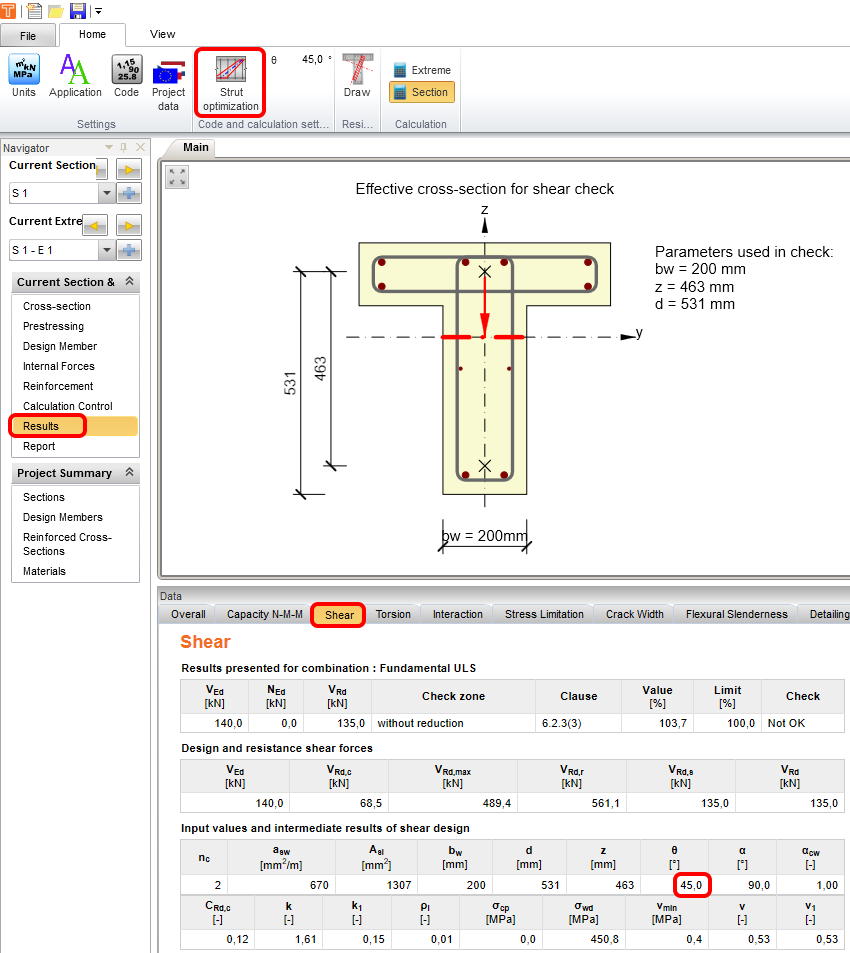Click the Save icon in quick access toolbar
Image resolution: width=850 pixels, height=953 pixels.
[x=77, y=10]
